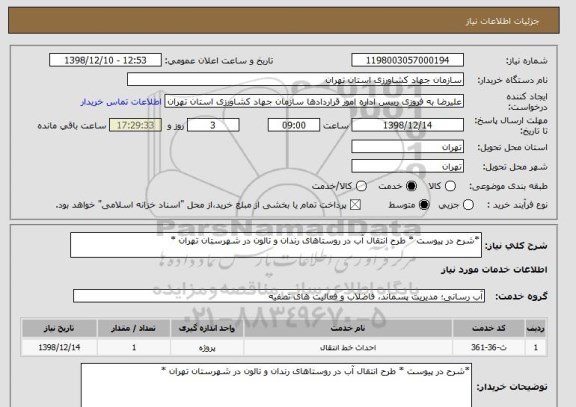Choose the جزیی purchase type radio

coord(468,205)
